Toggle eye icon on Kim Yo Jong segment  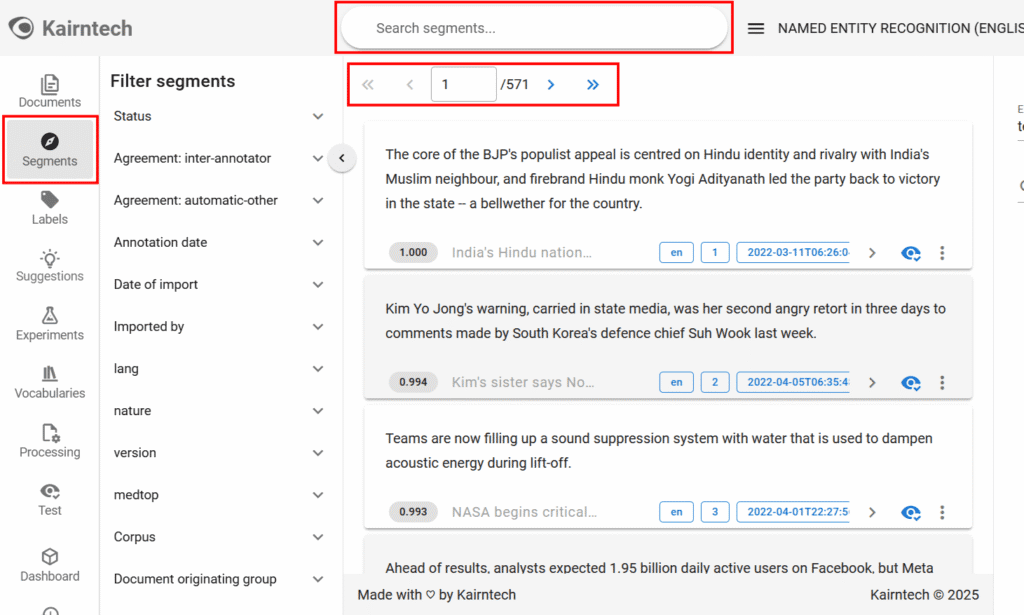click(x=910, y=382)
